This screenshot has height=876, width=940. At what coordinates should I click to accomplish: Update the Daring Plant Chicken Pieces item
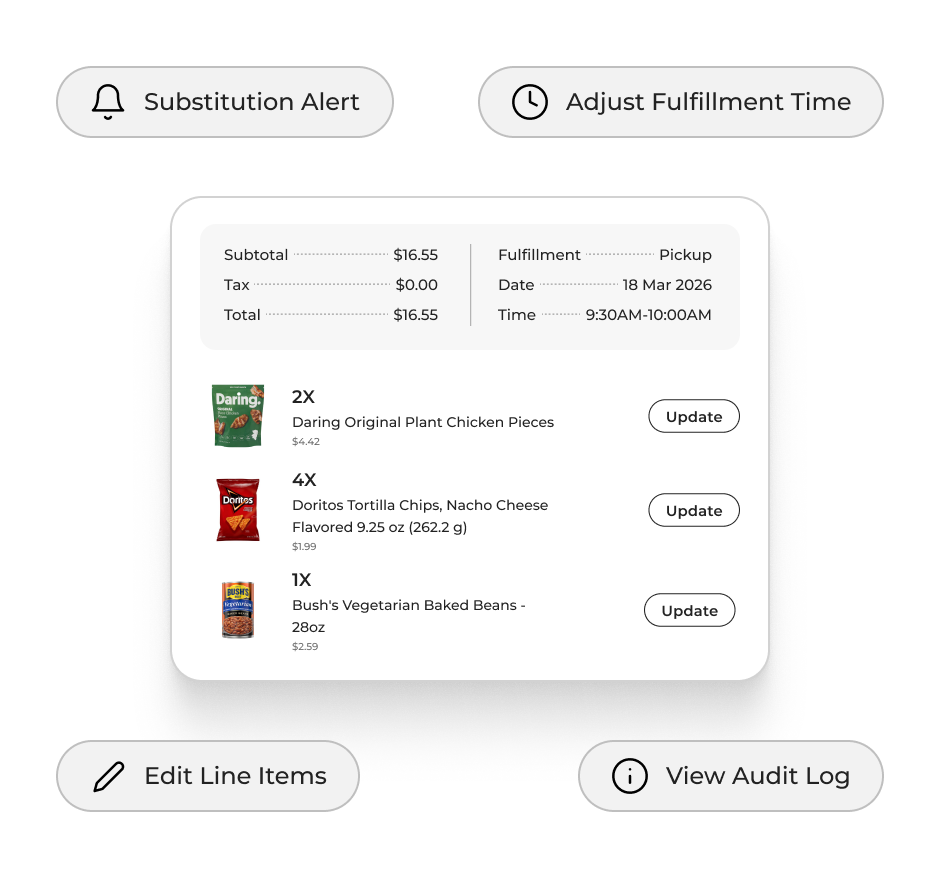pos(694,417)
